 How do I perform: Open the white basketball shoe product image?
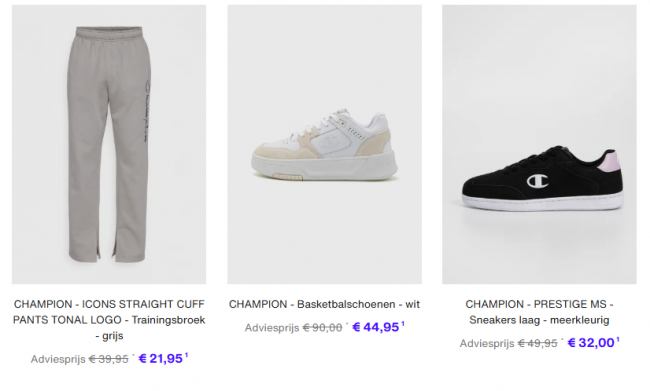324,144
